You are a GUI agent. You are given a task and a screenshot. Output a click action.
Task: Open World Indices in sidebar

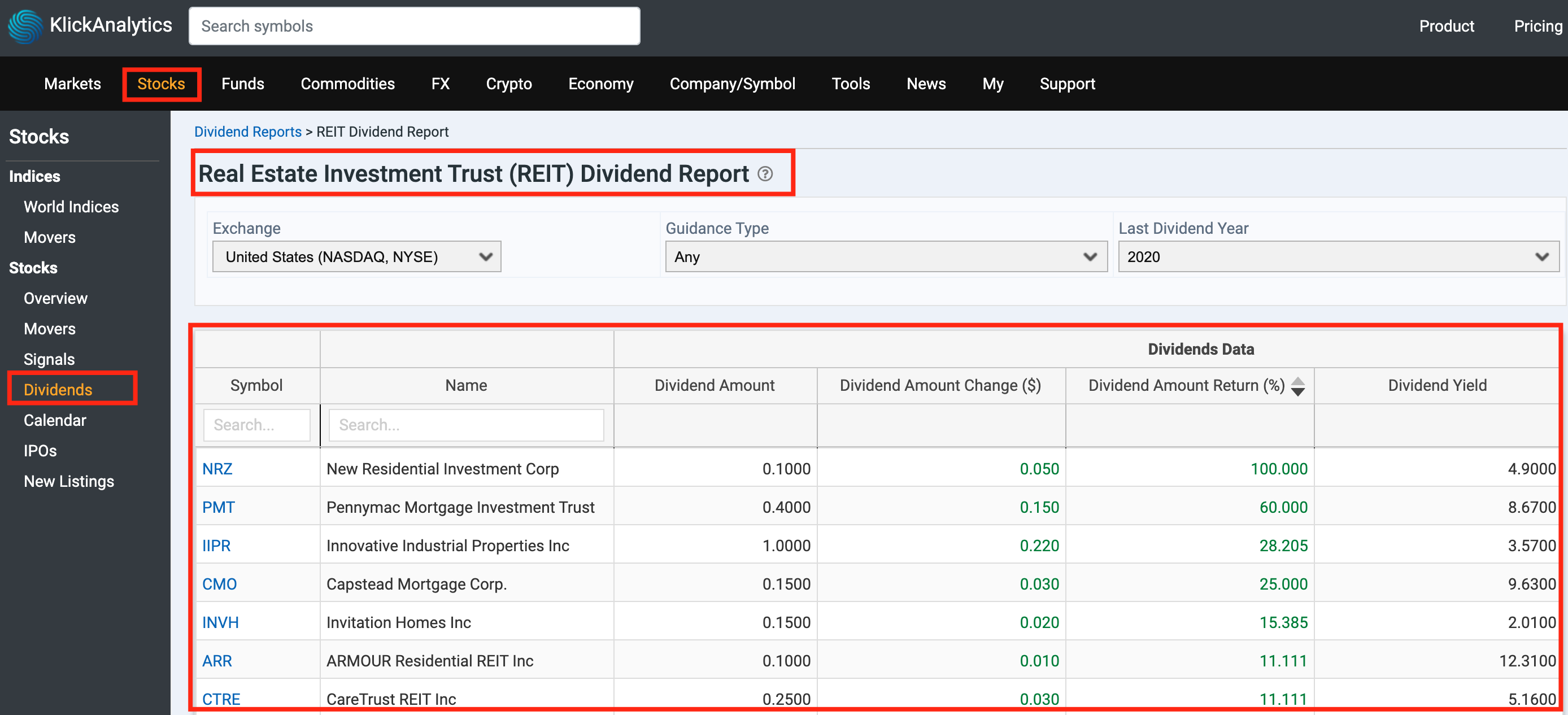coord(71,207)
